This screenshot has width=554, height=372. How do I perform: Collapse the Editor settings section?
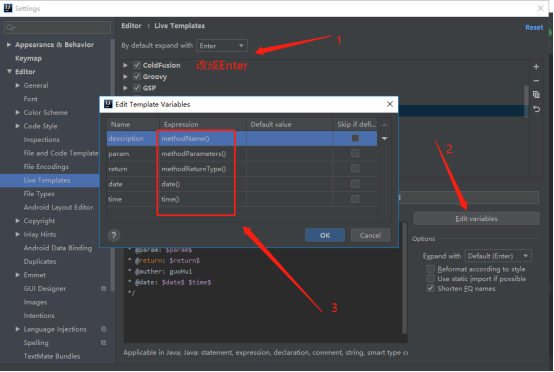pos(9,71)
